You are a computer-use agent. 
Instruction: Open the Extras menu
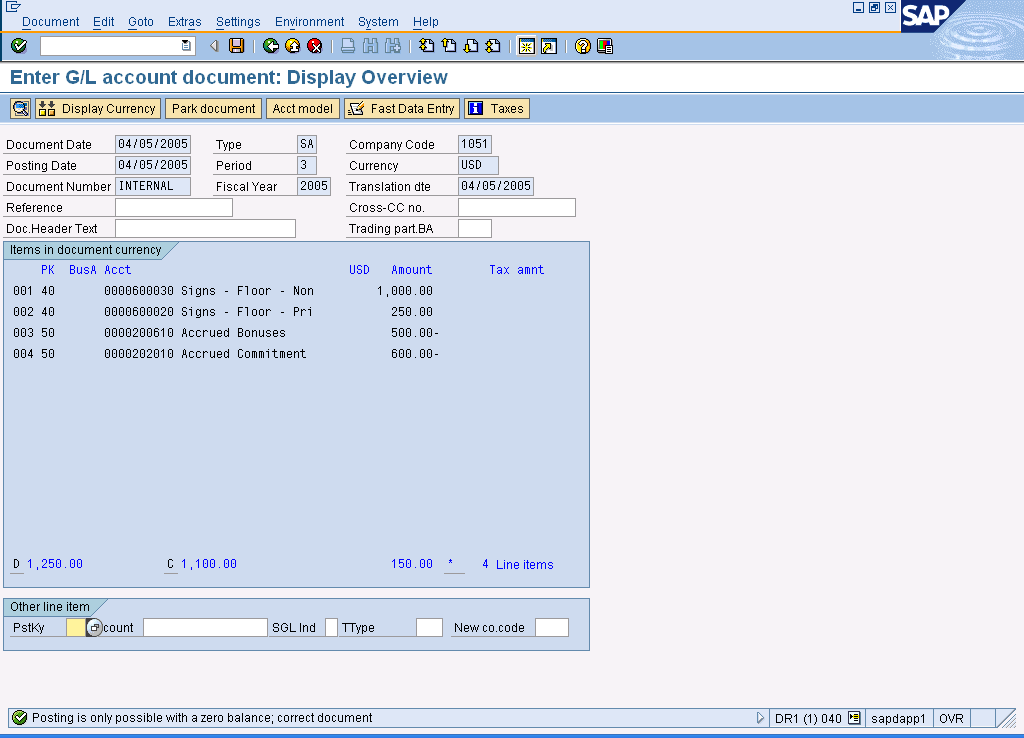click(x=184, y=22)
